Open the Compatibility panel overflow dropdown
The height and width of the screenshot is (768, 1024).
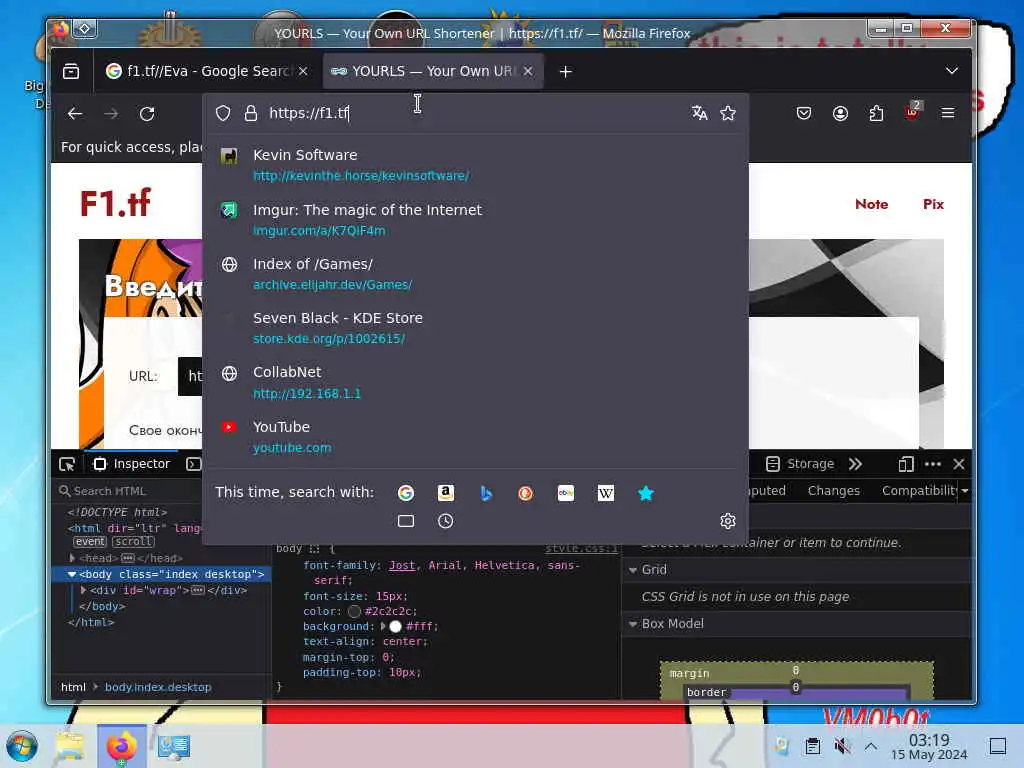point(965,490)
